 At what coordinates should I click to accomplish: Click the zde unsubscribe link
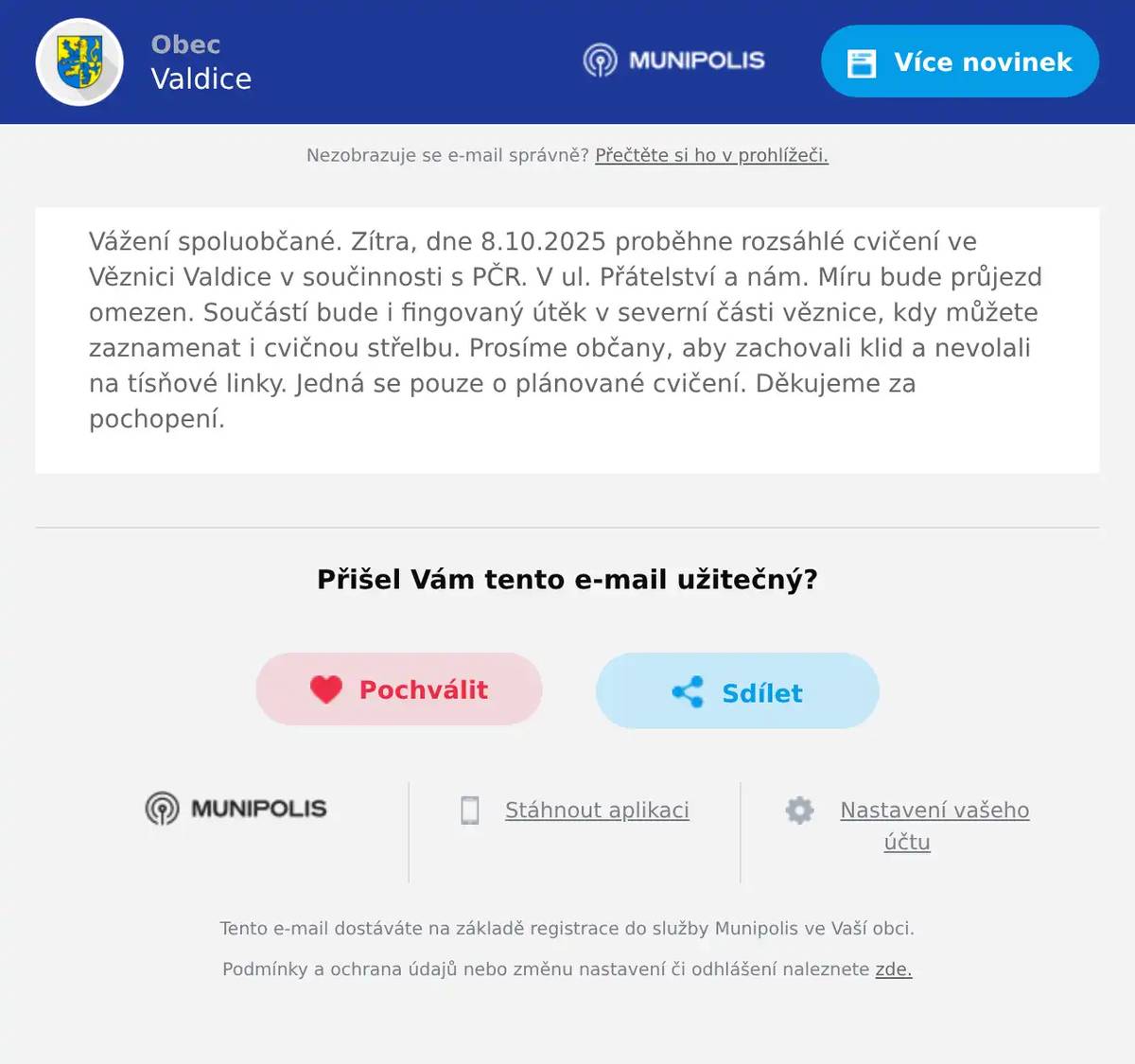click(893, 968)
